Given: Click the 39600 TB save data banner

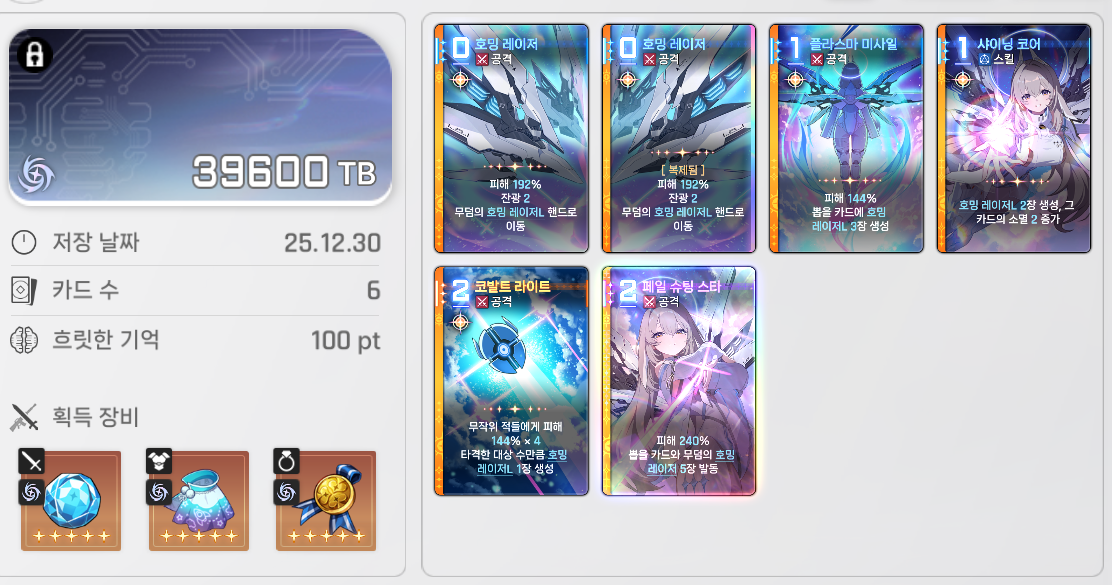Looking at the screenshot, I should (x=200, y=117).
